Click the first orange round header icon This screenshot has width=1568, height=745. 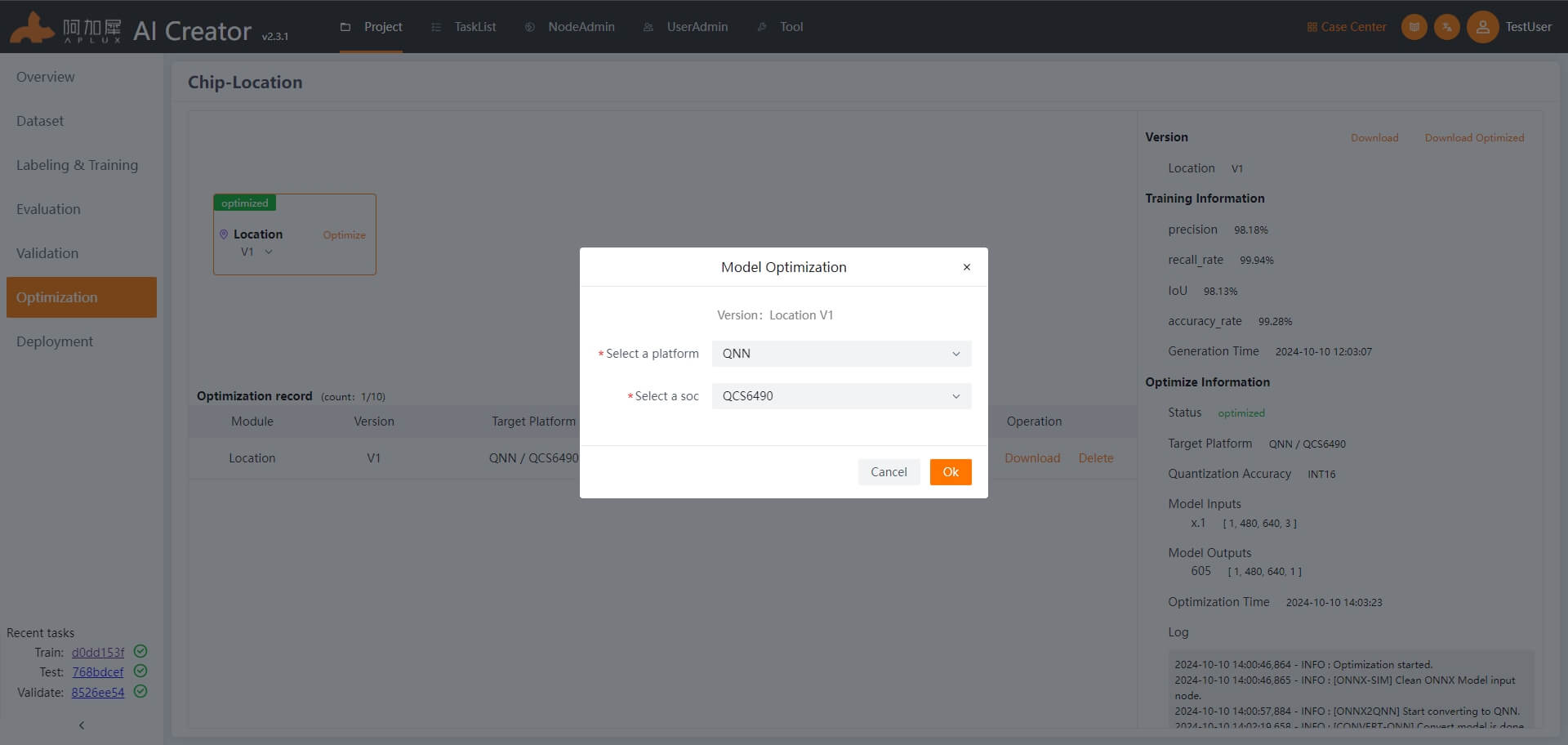(1414, 27)
